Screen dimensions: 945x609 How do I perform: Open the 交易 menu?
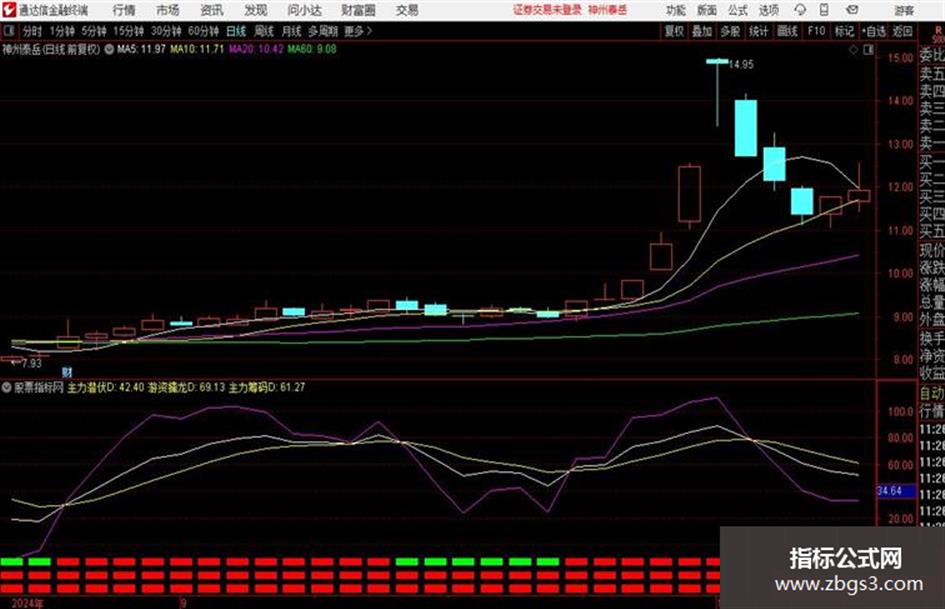pyautogui.click(x=407, y=10)
